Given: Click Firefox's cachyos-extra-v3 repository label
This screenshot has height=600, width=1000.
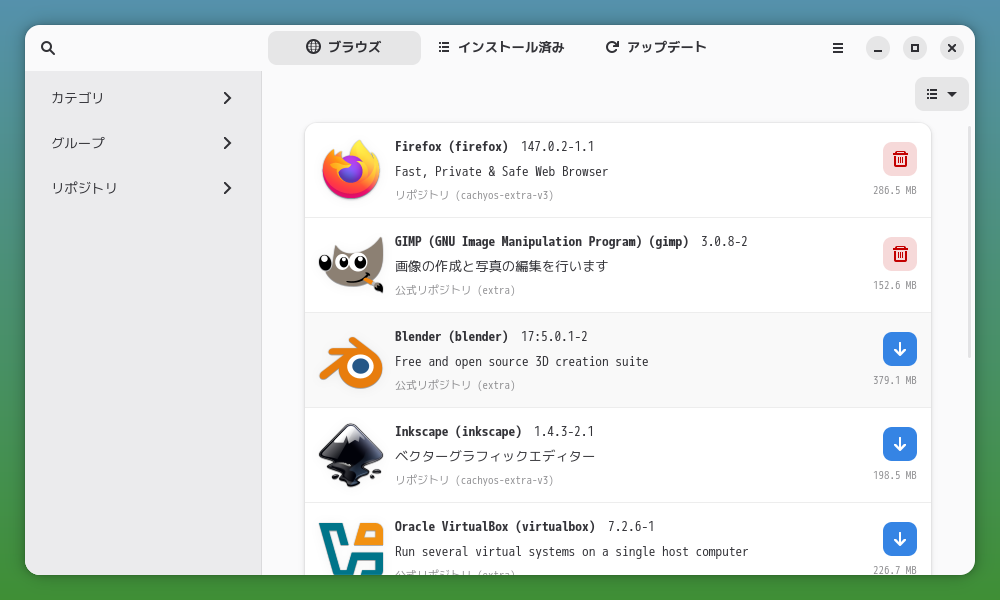Looking at the screenshot, I should (x=474, y=195).
